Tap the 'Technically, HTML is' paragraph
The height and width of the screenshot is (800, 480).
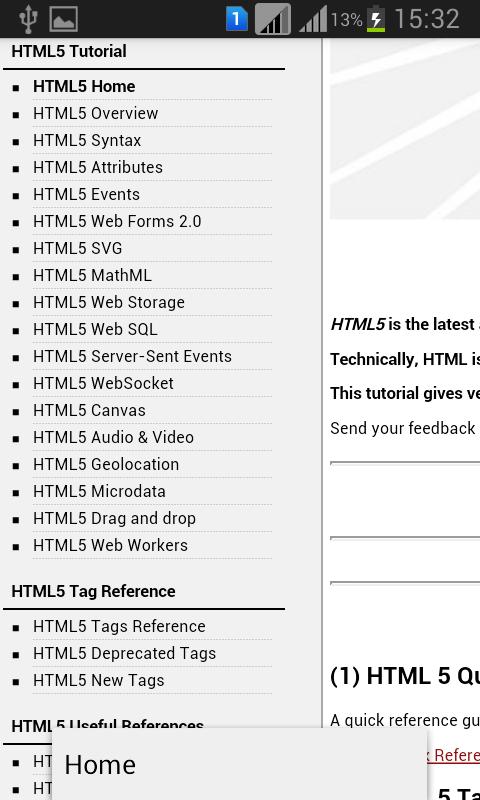point(405,360)
